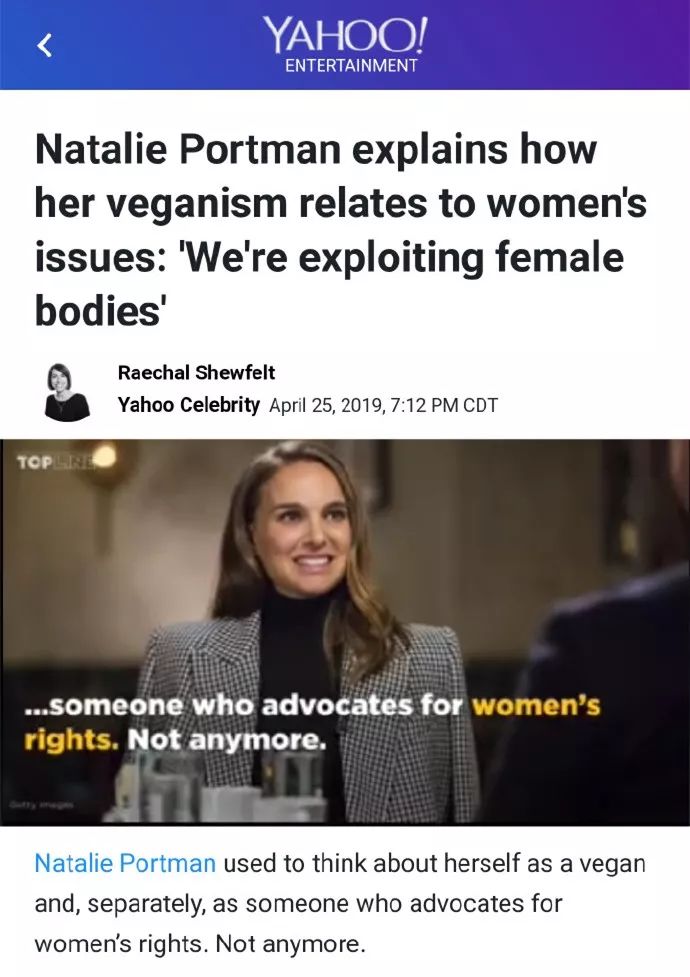690x977 pixels.
Task: Tap the yellow "women's" caption word
Action: pos(535,706)
